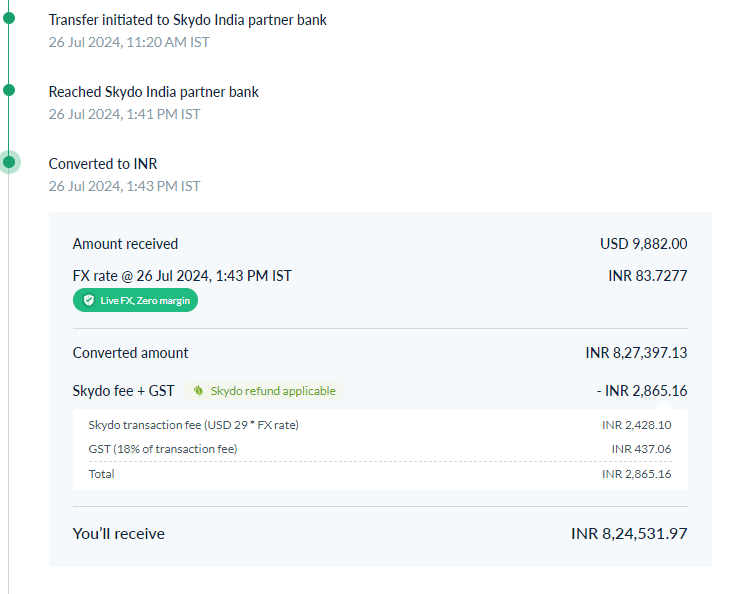Click the Live FX, Zero margin badge text

(x=144, y=300)
